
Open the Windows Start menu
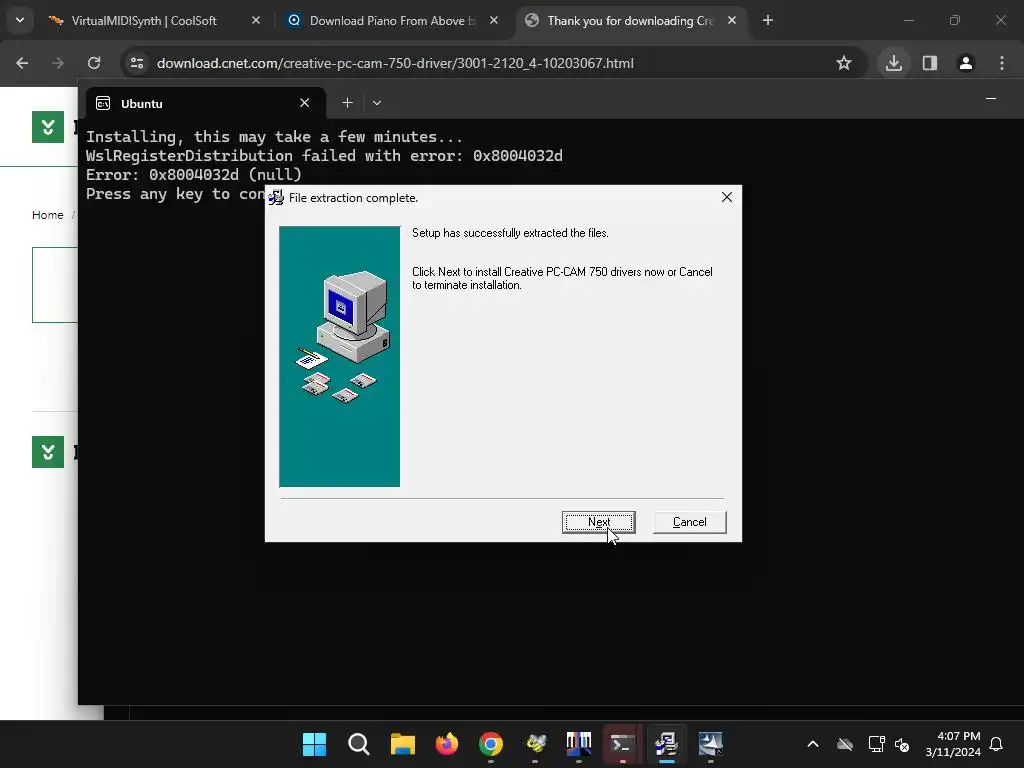(314, 744)
